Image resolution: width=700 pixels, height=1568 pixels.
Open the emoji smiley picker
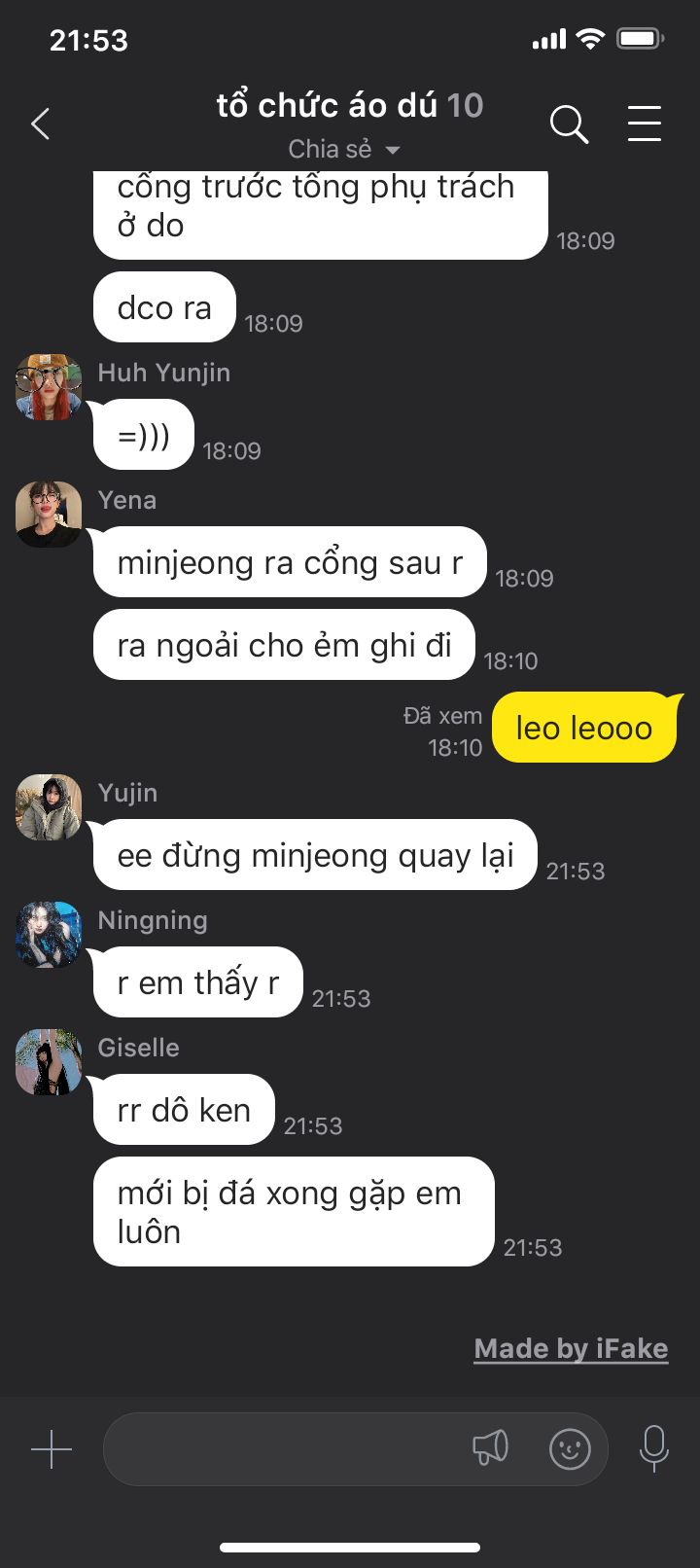(x=570, y=1448)
